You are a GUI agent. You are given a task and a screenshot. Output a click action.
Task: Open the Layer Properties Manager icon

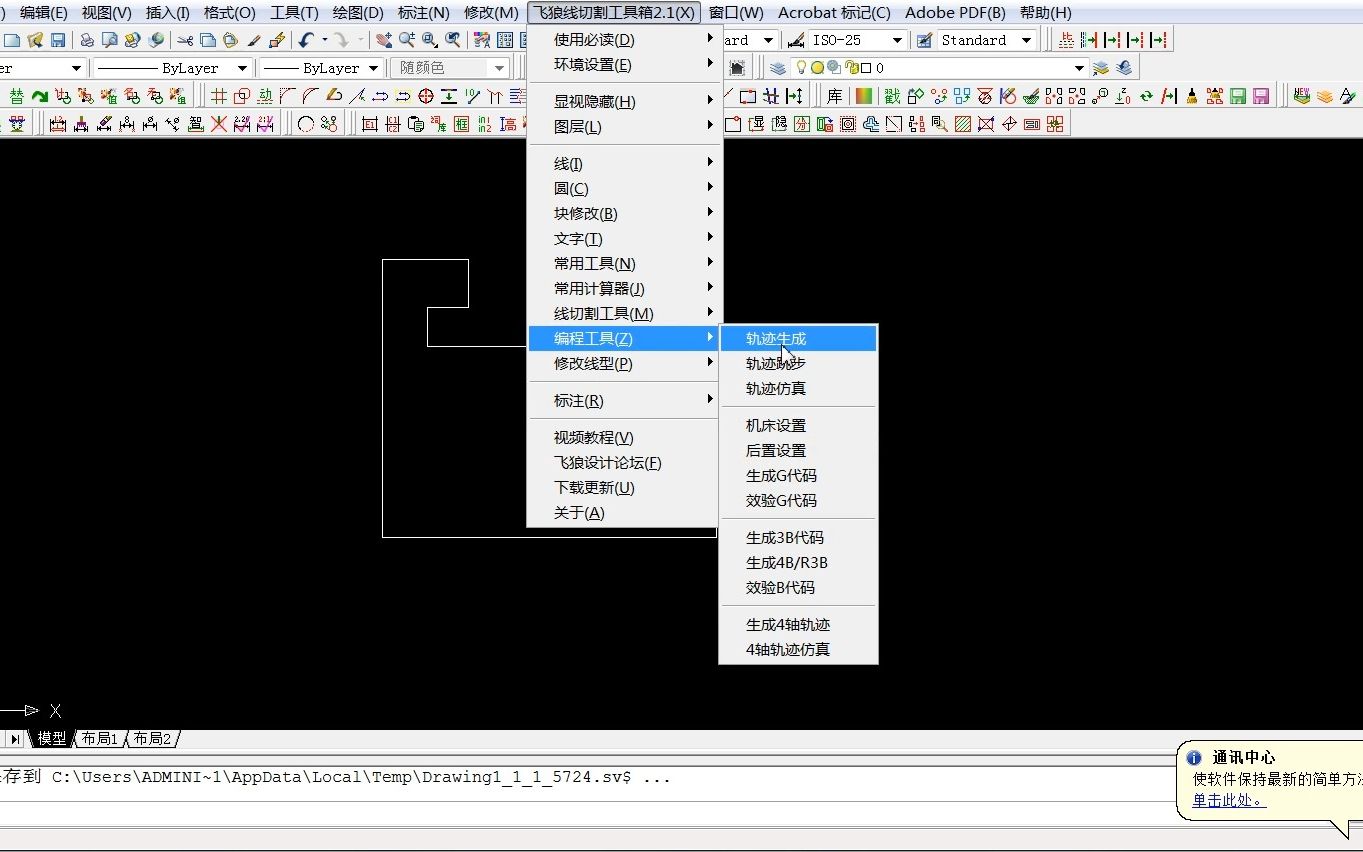[777, 67]
